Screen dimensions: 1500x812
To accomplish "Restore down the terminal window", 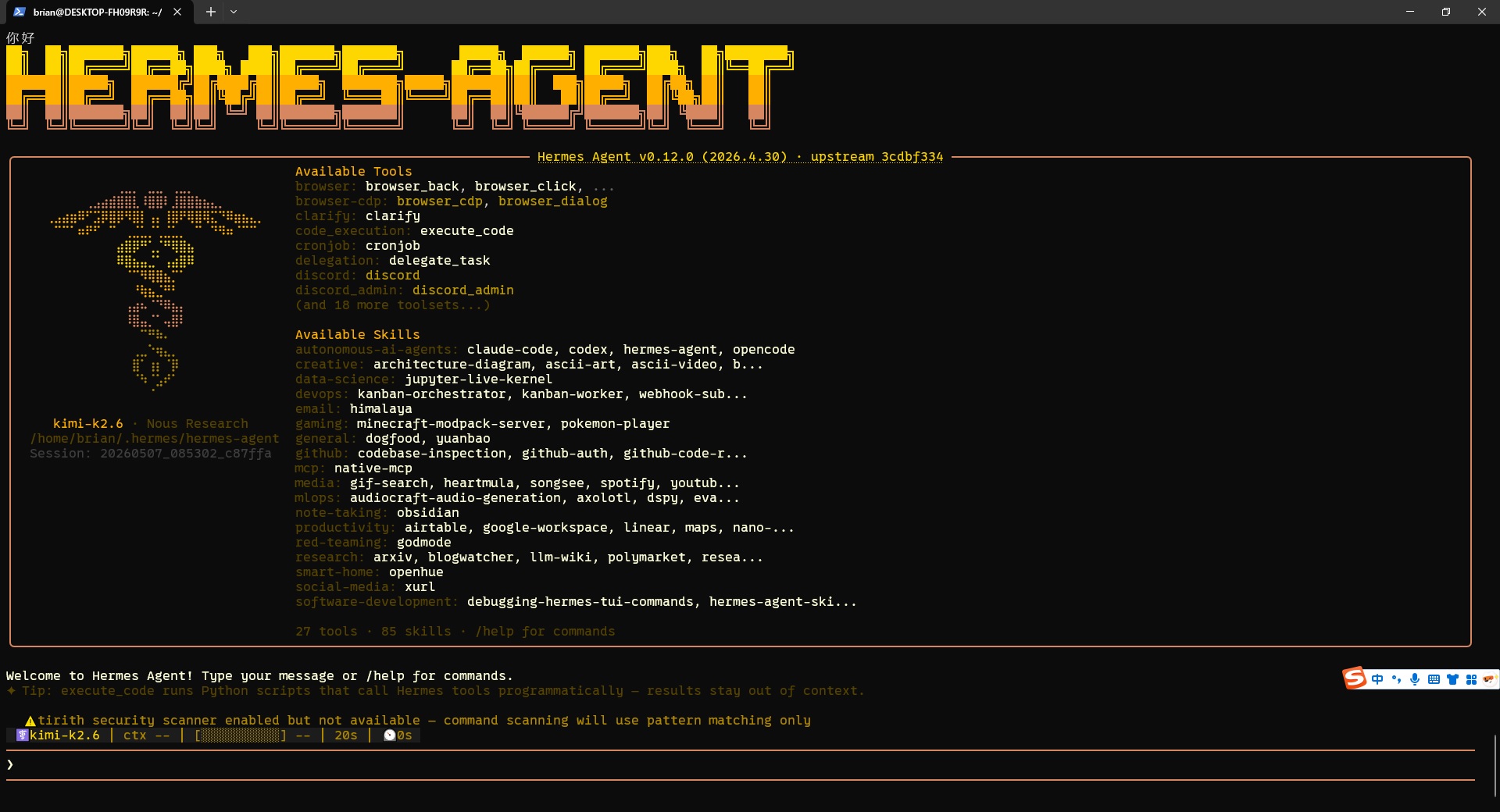I will coord(1446,12).
